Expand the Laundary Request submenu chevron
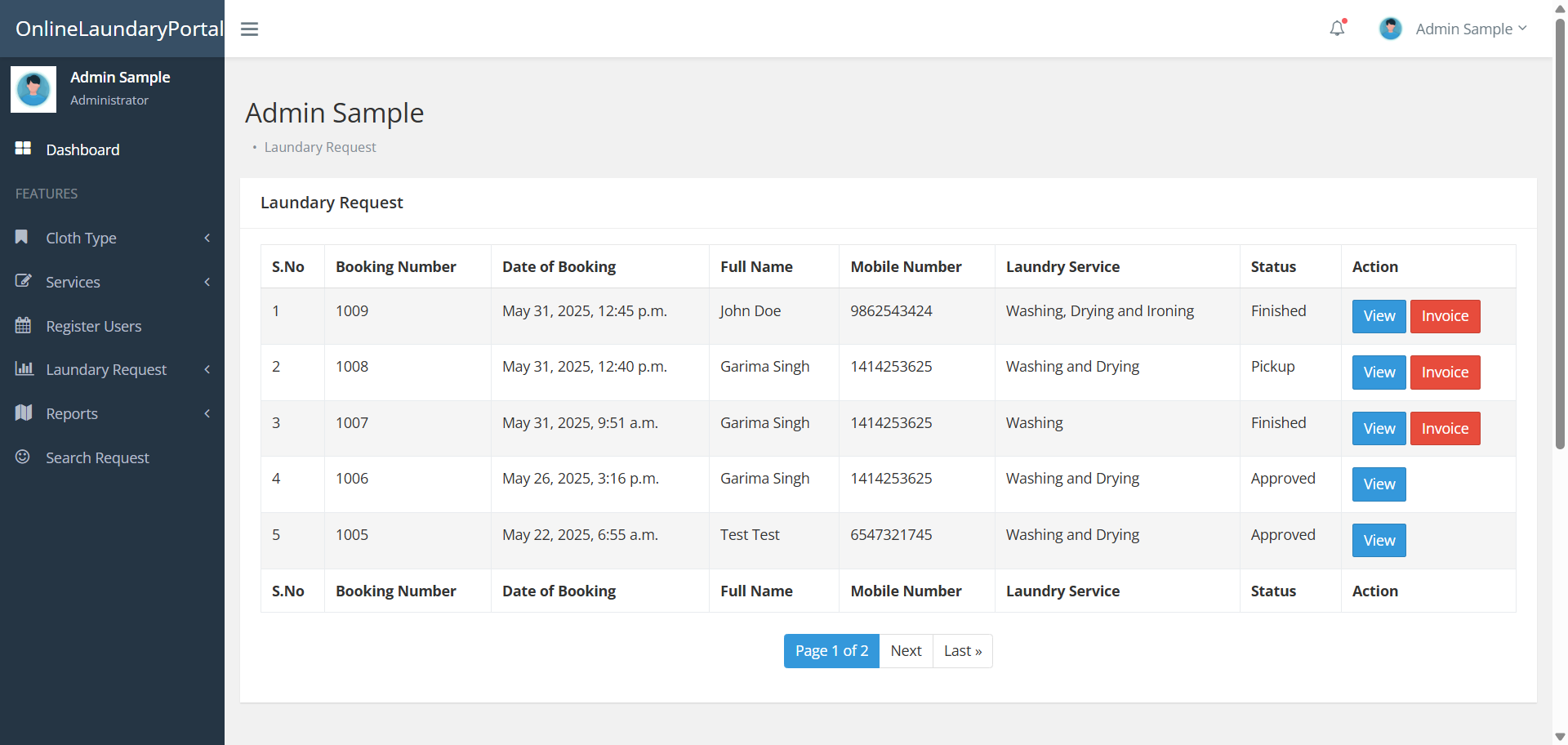 (x=207, y=369)
